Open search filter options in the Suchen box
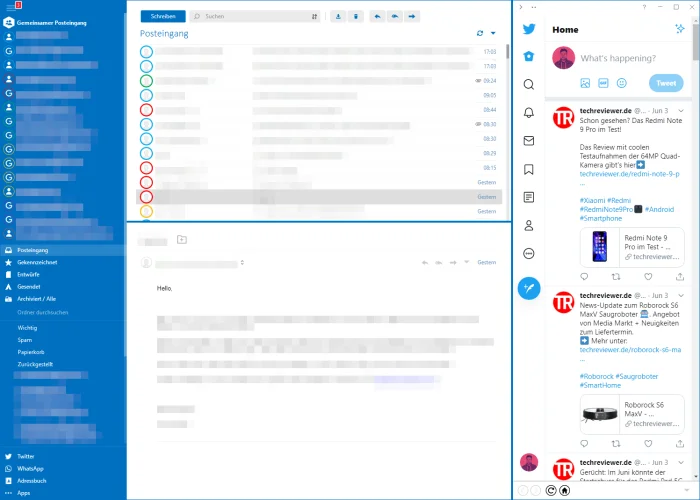The height and width of the screenshot is (500, 700). coord(314,17)
